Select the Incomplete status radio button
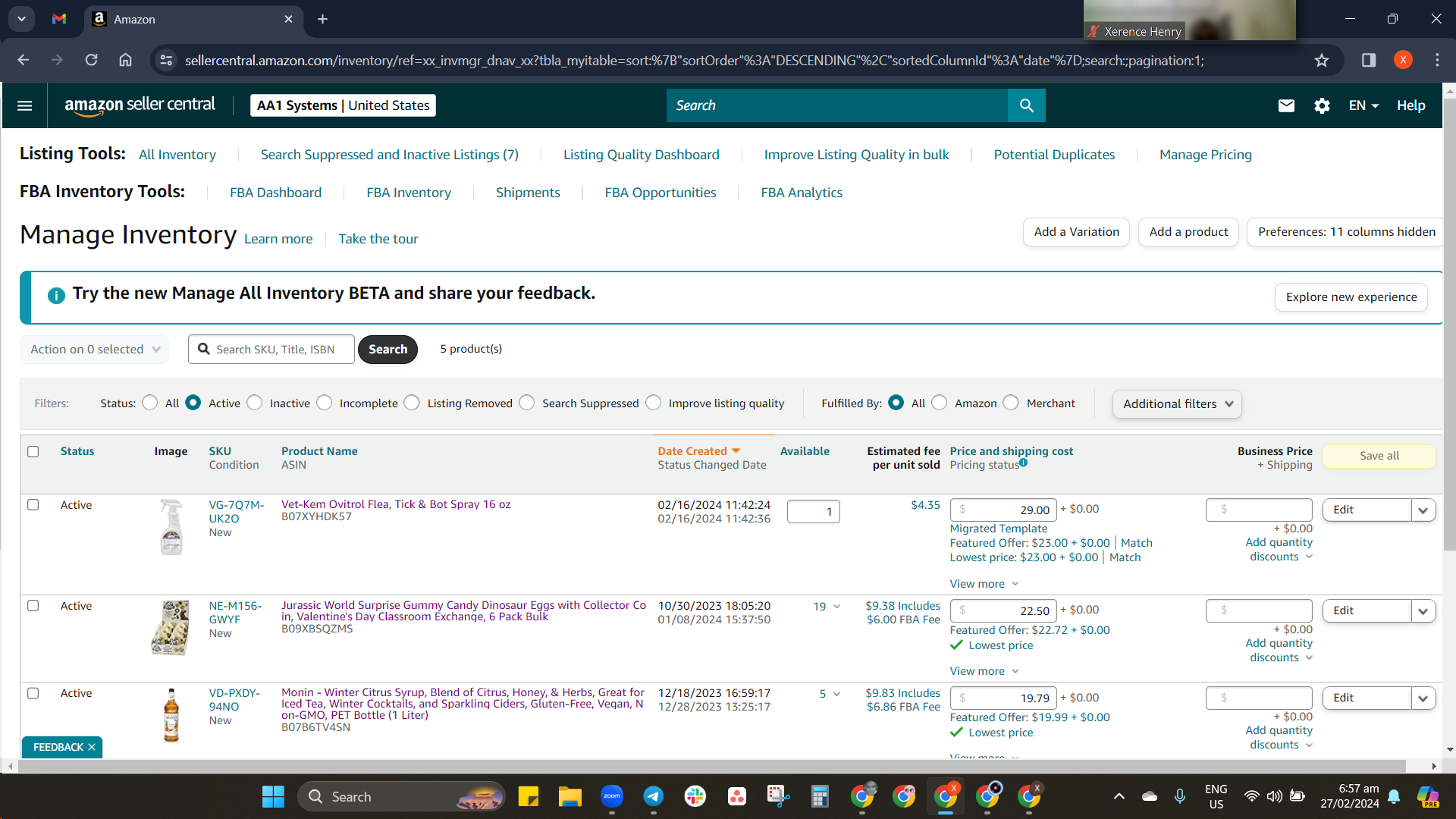This screenshot has width=1456, height=819. [325, 403]
